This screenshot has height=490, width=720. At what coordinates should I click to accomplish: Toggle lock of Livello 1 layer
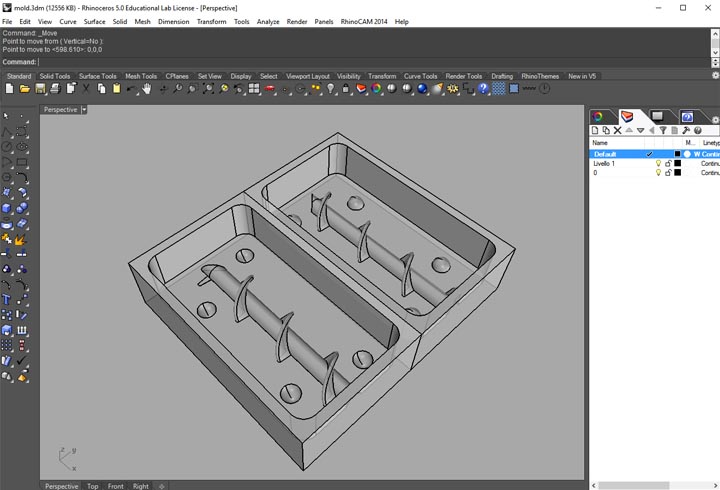[x=668, y=163]
